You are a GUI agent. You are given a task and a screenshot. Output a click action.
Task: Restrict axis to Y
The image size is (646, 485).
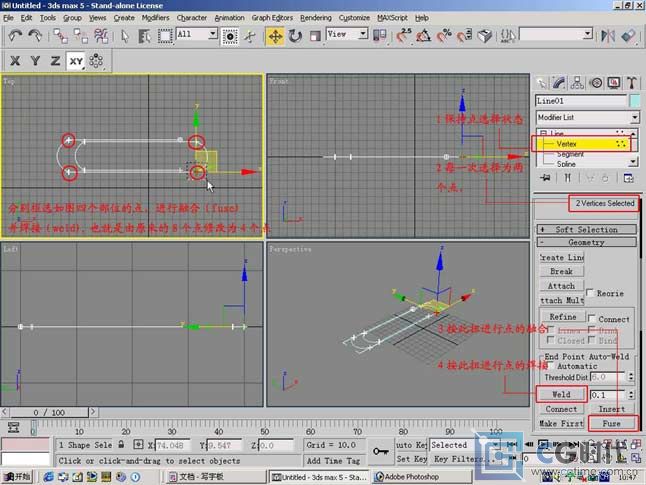(x=35, y=61)
